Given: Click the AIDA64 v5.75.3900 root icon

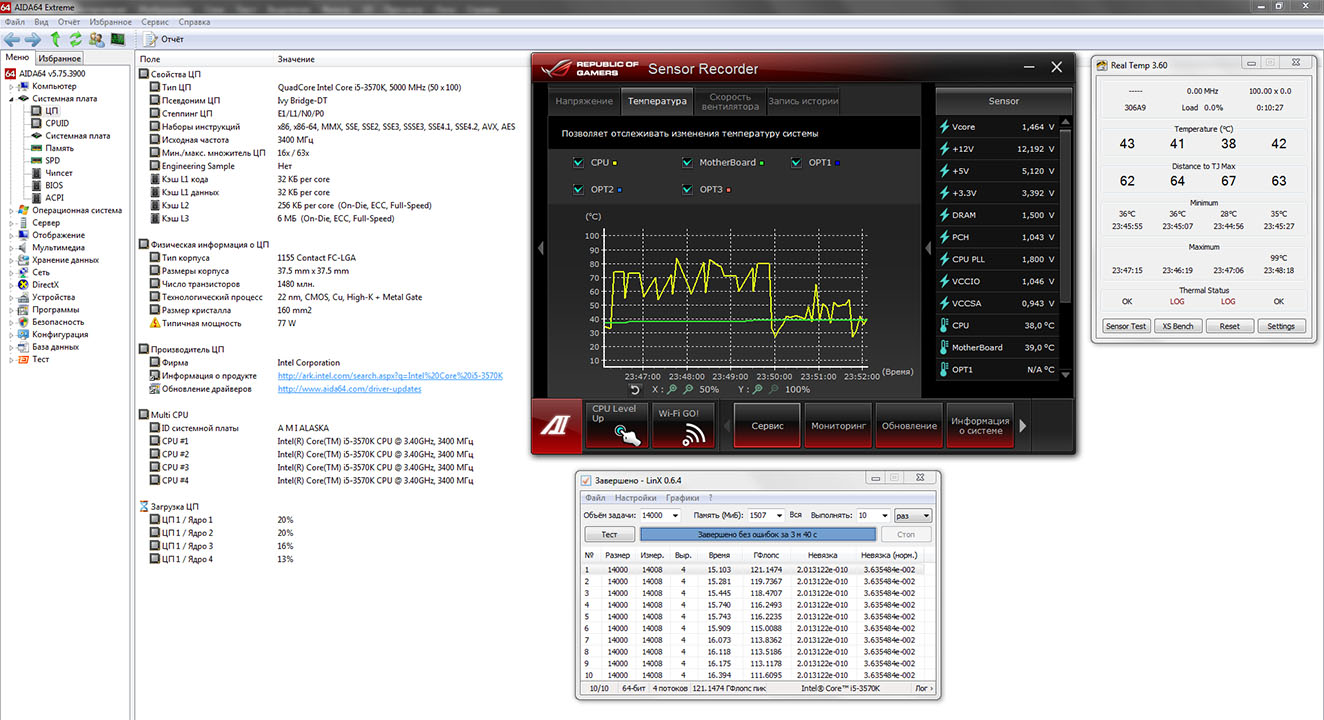Looking at the screenshot, I should click(x=11, y=74).
